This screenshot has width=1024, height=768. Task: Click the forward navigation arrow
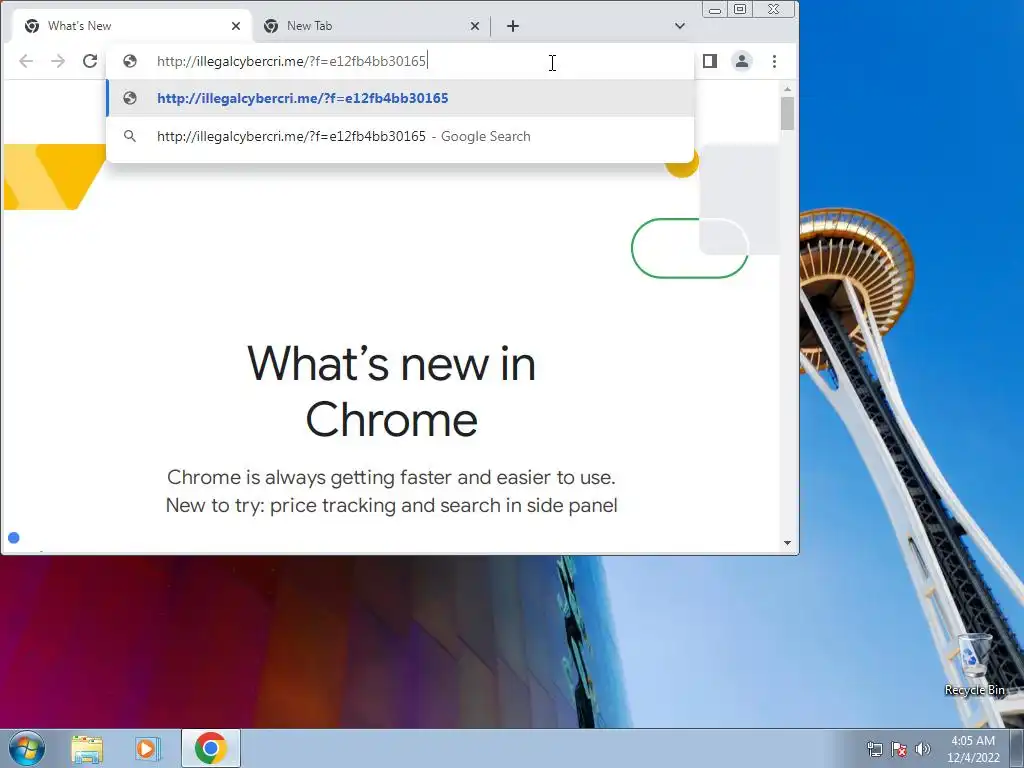58,61
